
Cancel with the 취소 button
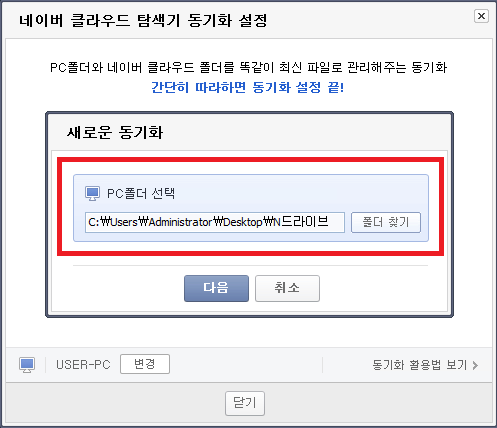(x=287, y=288)
